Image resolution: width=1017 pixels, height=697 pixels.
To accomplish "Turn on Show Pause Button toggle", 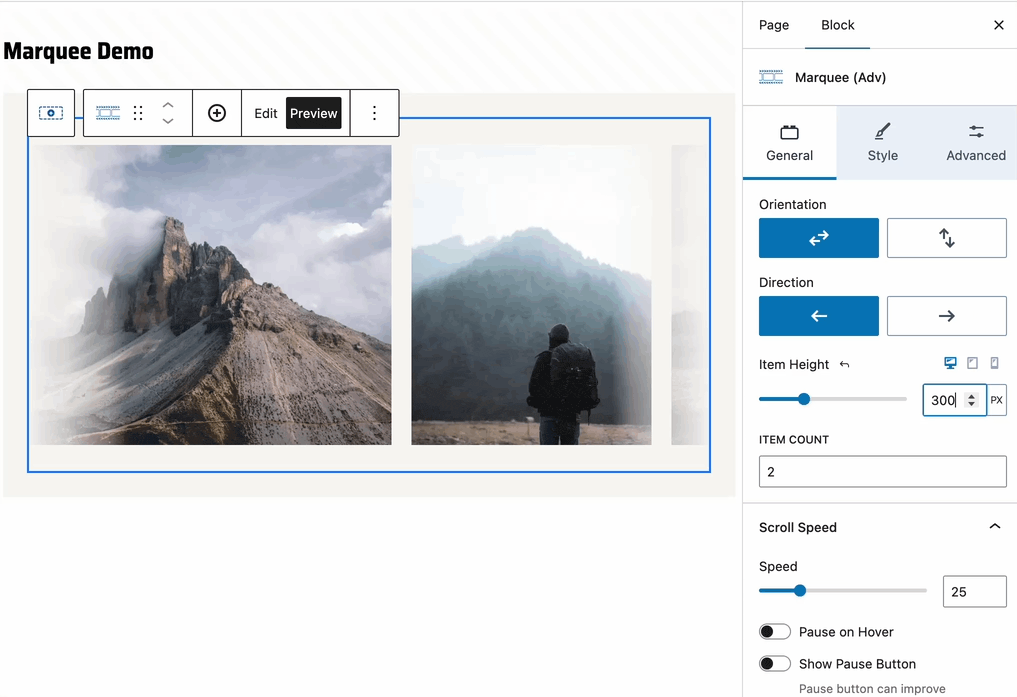I will [775, 664].
